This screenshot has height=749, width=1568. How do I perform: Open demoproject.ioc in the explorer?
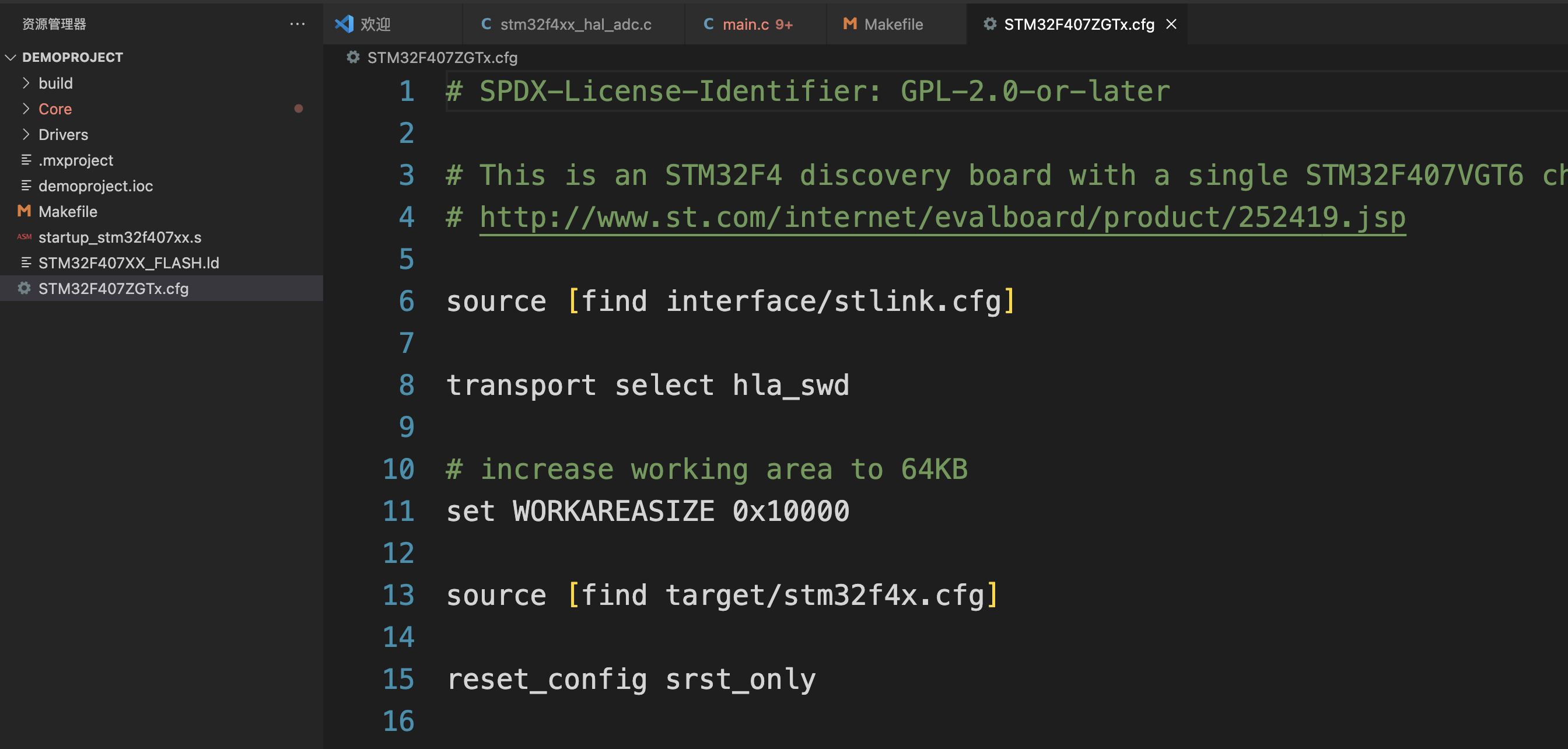96,185
